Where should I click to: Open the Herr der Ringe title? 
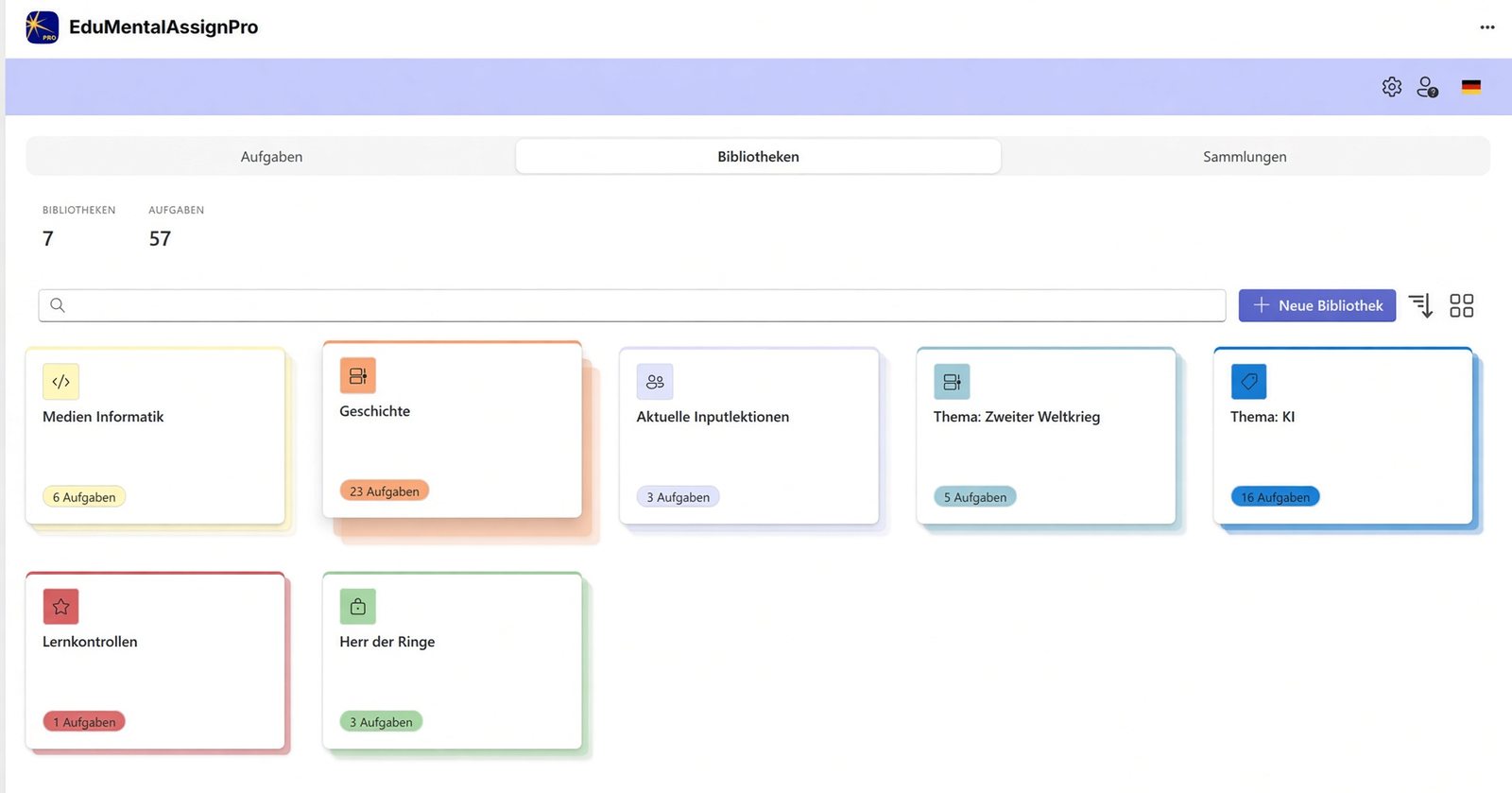point(387,642)
